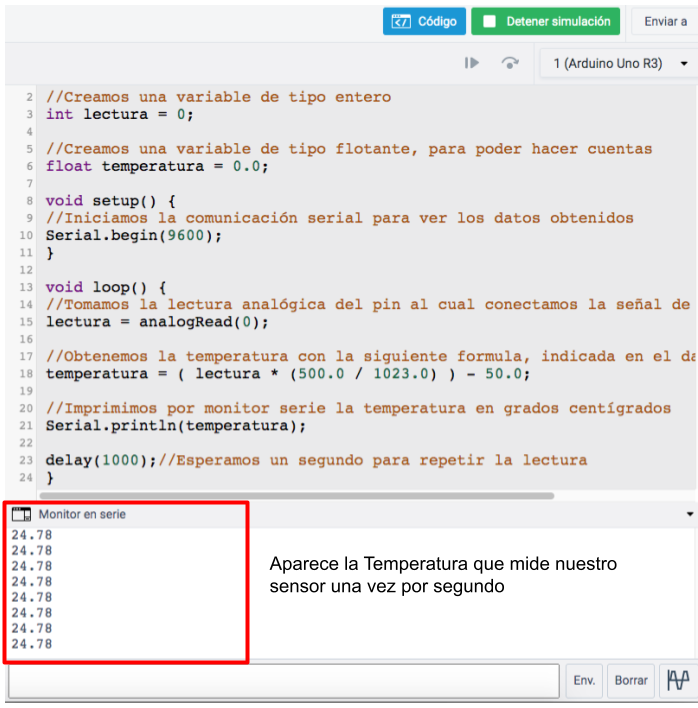
Task: Collapse serial monitor using right arrow
Action: coord(689,514)
